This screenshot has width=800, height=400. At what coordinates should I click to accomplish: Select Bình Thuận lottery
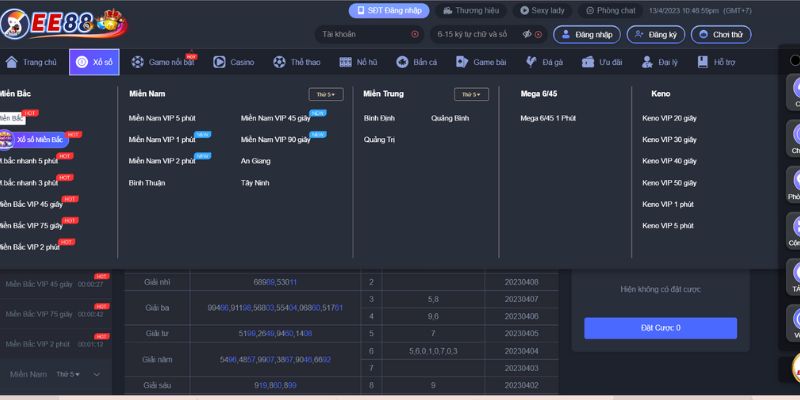[x=147, y=183]
